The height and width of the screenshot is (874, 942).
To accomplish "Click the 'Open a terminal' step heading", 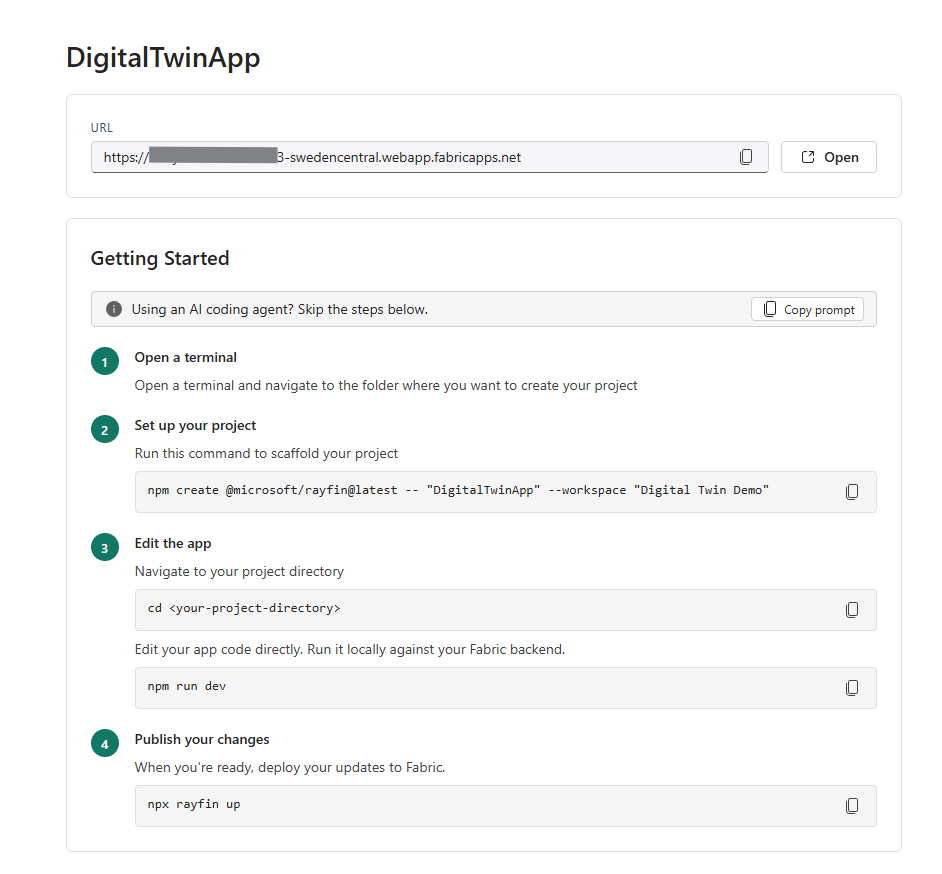I will point(186,357).
